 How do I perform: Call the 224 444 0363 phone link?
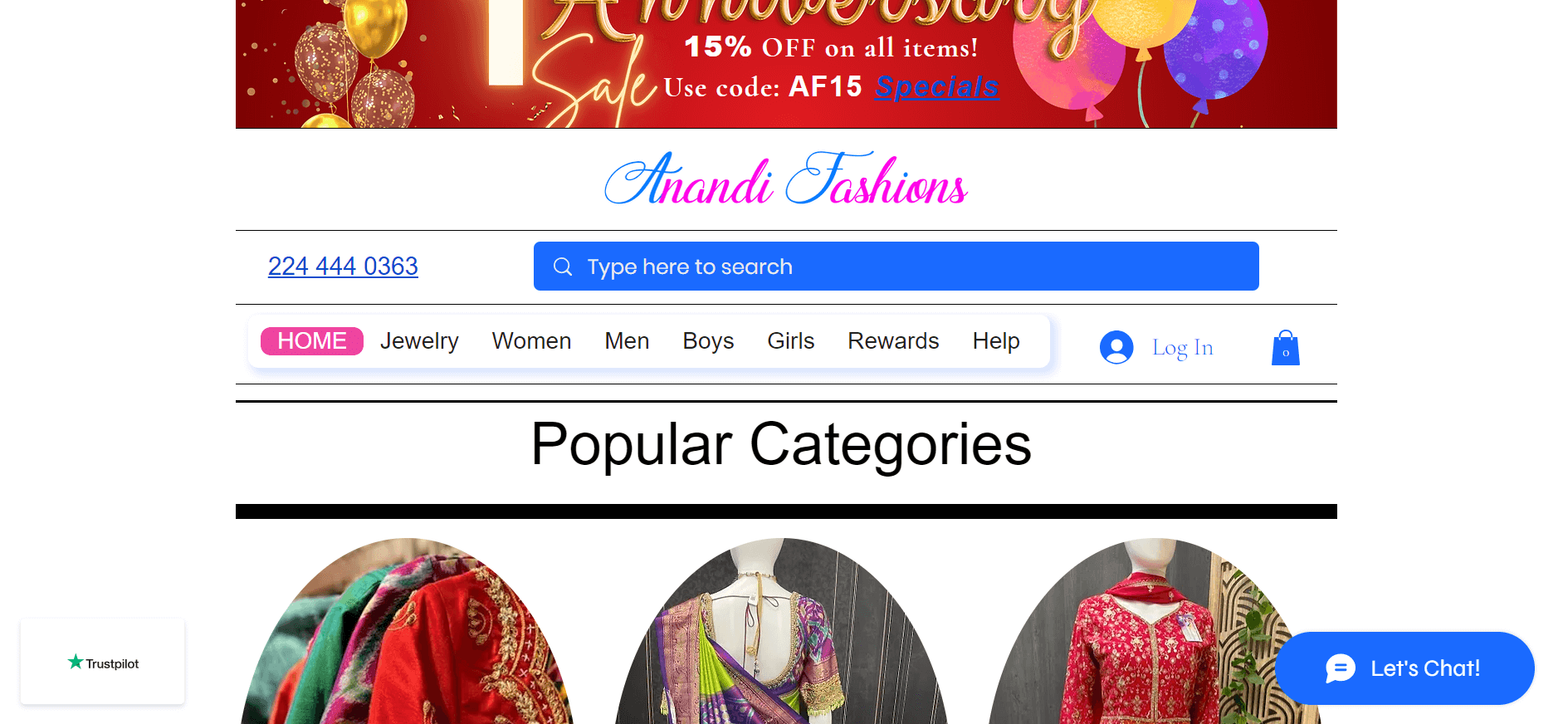(x=343, y=267)
